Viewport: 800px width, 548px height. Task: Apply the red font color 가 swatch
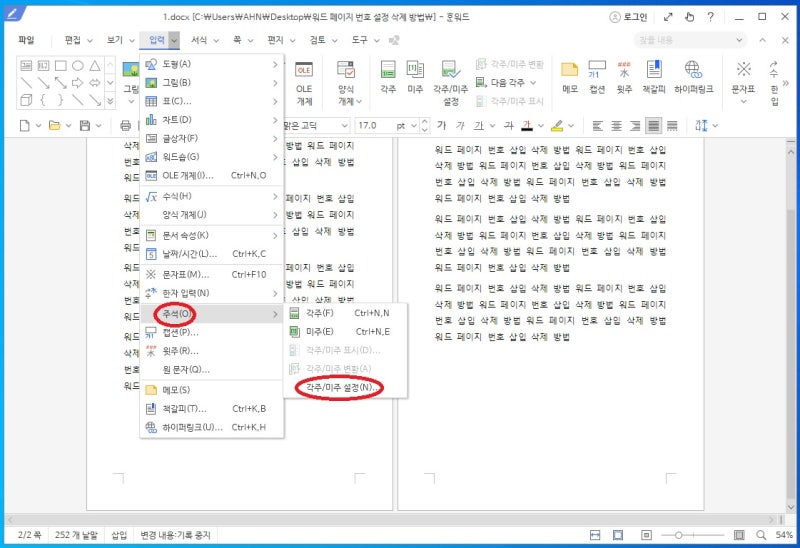(x=527, y=126)
